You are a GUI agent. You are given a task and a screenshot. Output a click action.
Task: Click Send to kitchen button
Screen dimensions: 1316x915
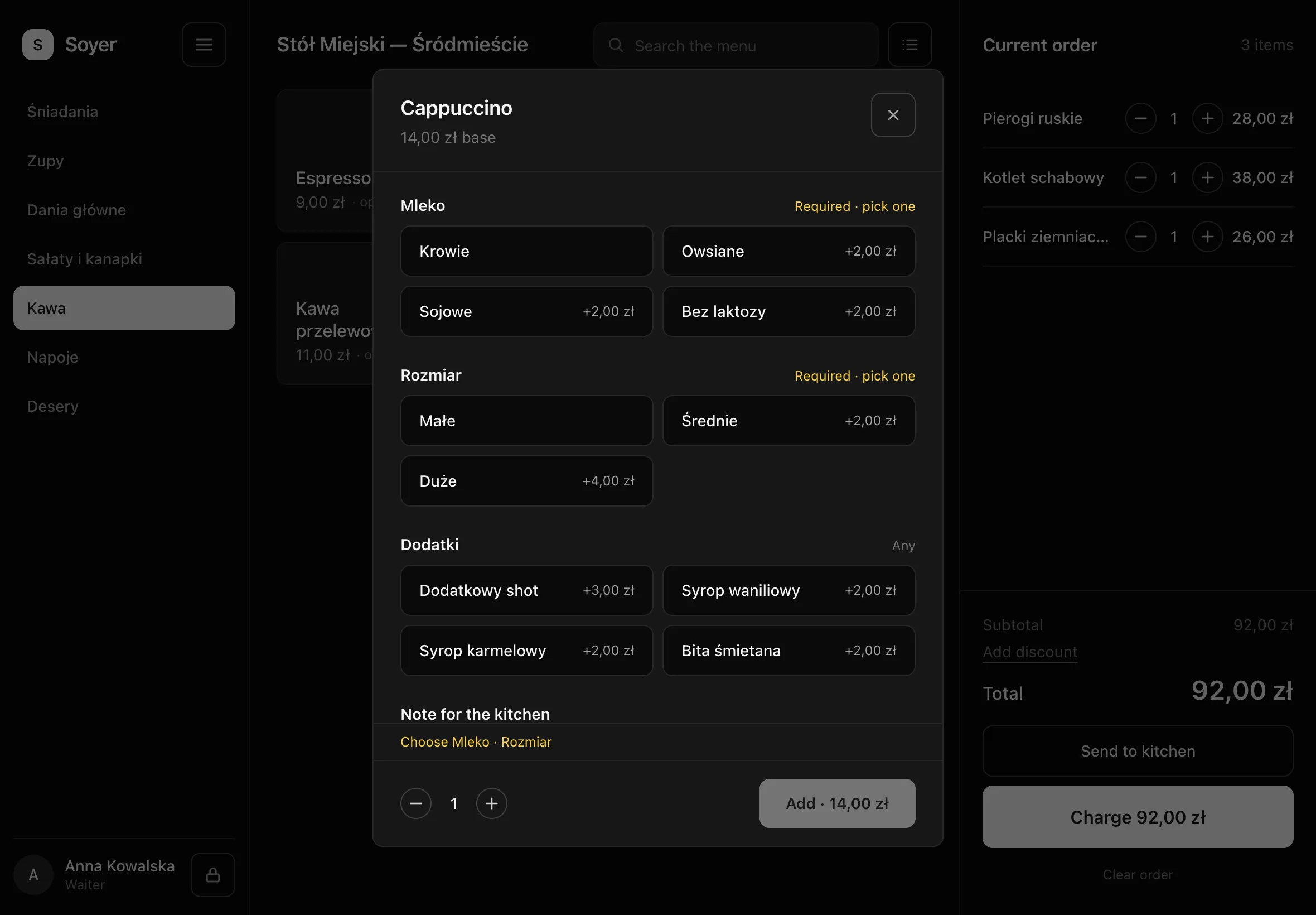[1137, 751]
